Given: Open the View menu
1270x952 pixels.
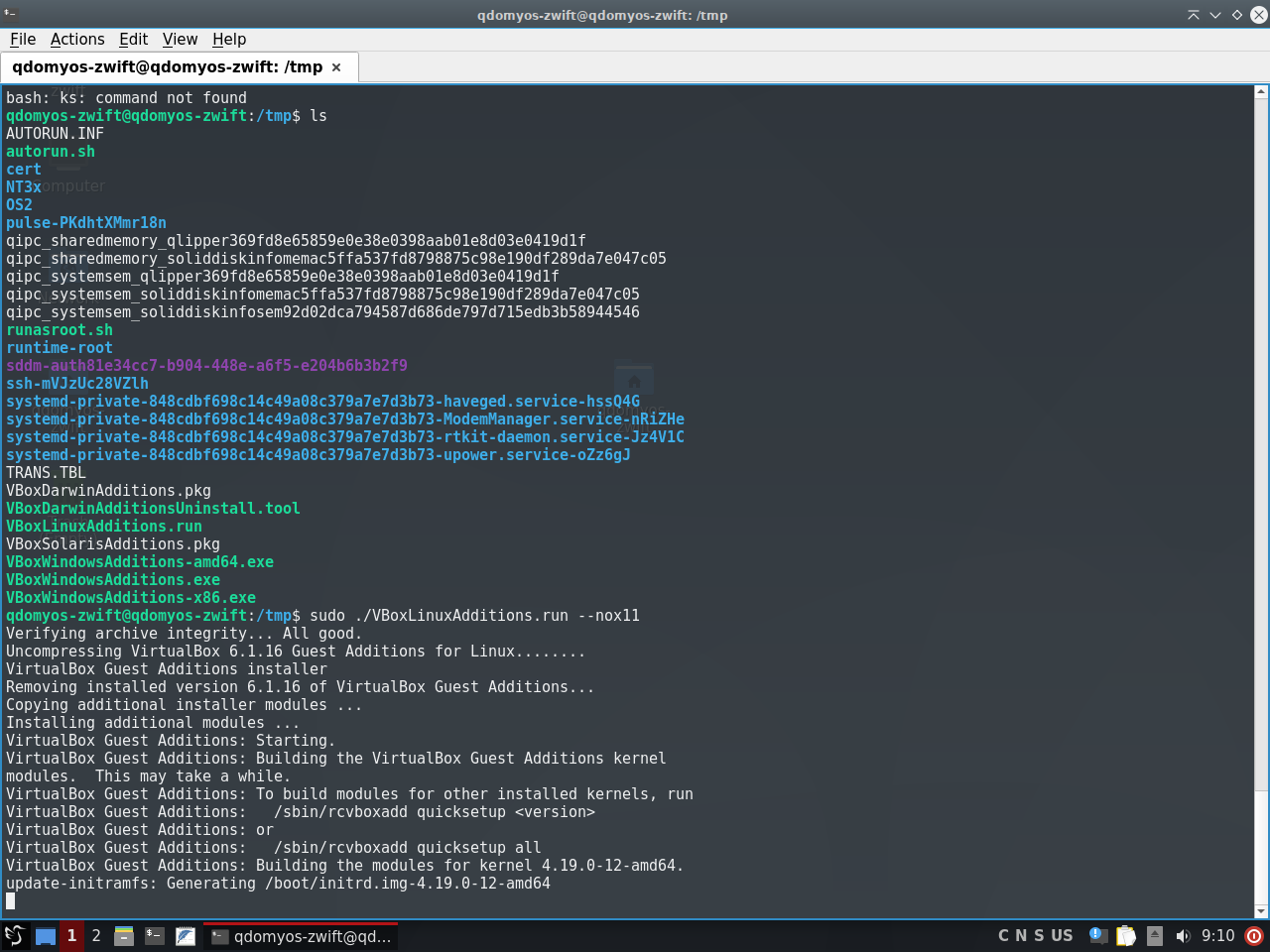Looking at the screenshot, I should (x=180, y=39).
